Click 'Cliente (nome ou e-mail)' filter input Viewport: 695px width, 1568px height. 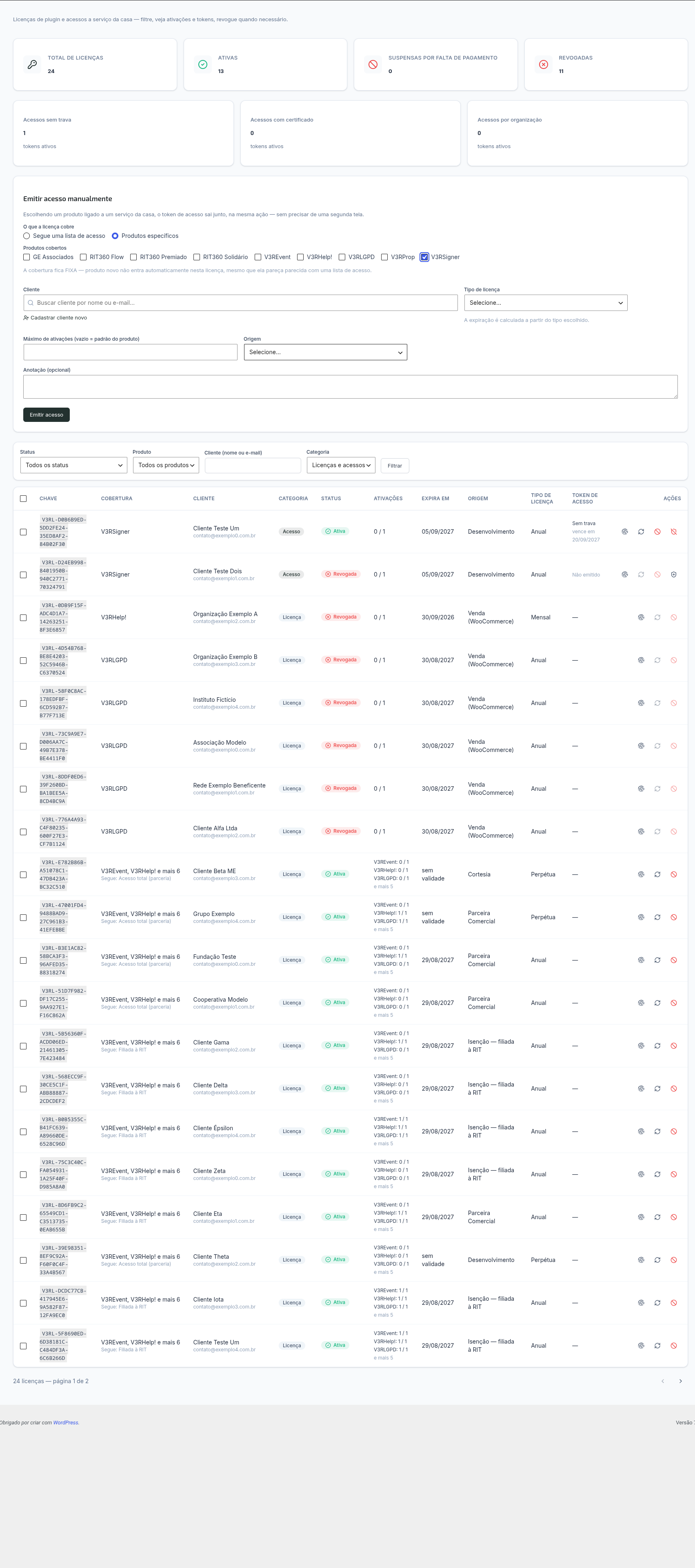coord(253,466)
